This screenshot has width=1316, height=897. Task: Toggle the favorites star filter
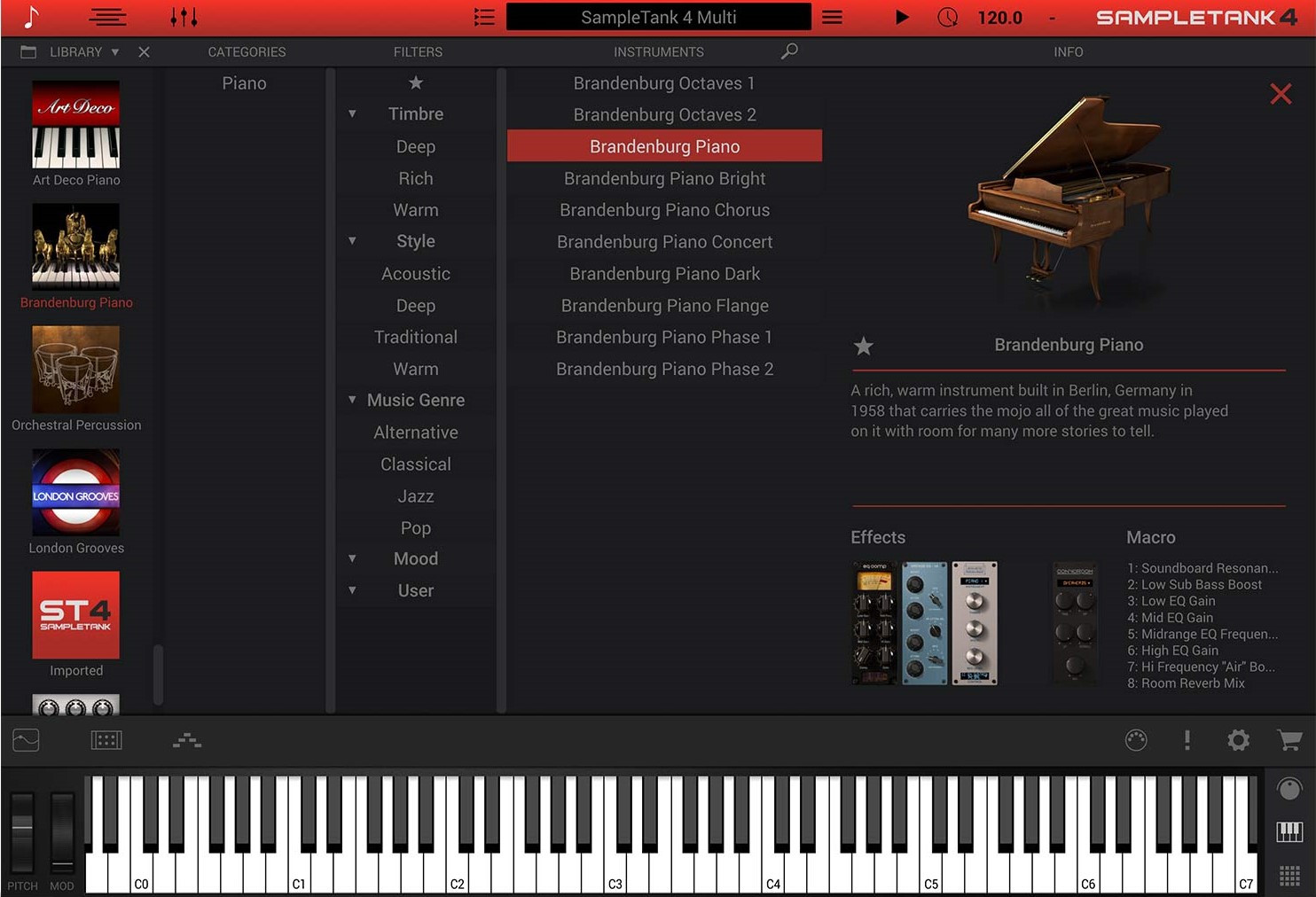click(416, 82)
